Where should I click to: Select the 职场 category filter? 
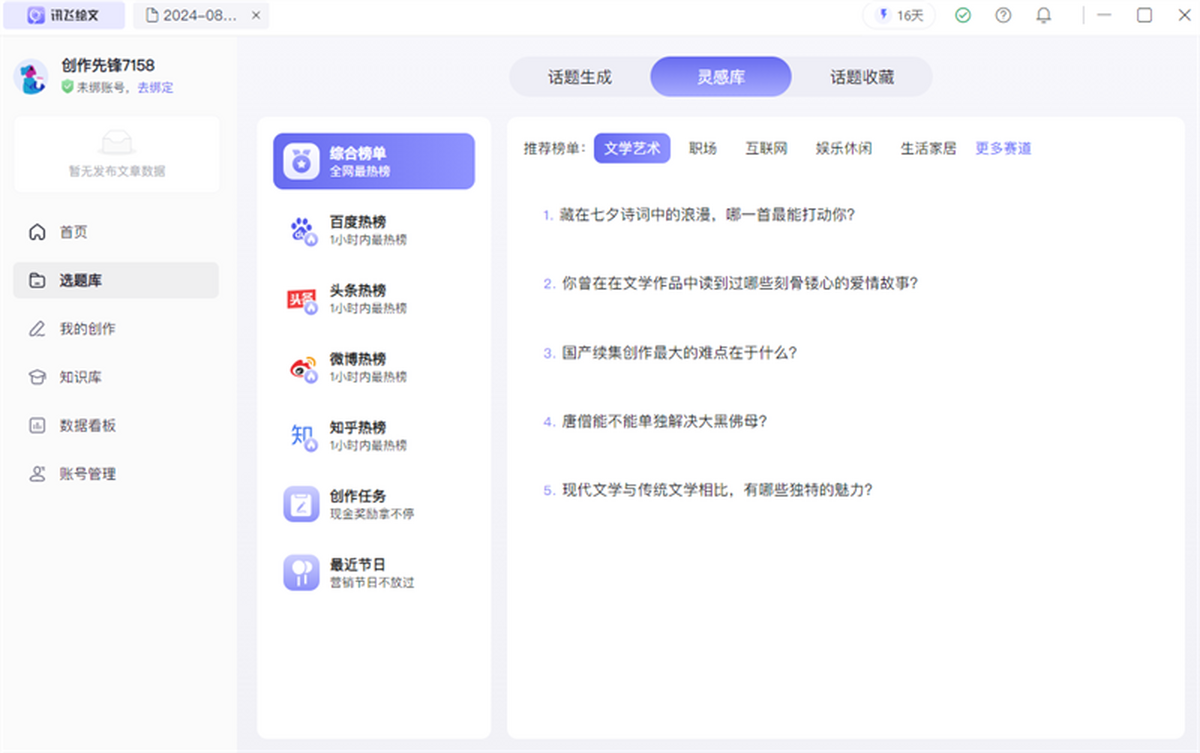(703, 148)
